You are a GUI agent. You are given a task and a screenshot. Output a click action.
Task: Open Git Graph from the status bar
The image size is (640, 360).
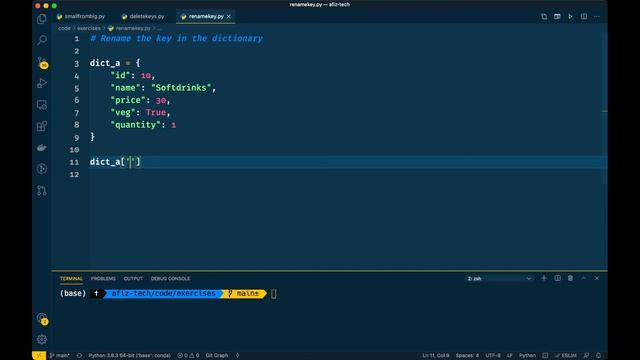coord(217,356)
